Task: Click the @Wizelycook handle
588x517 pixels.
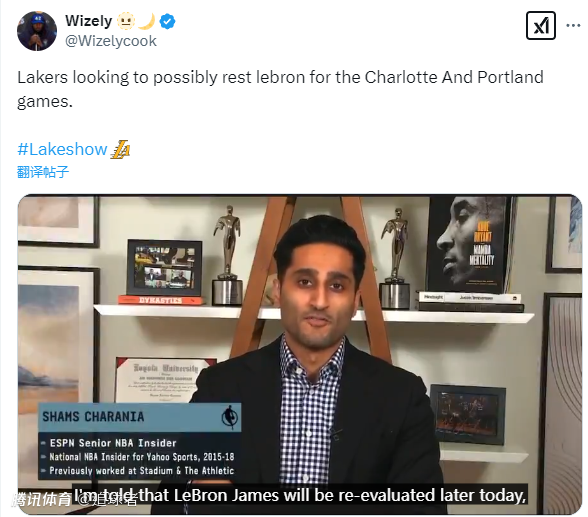Action: click(111, 41)
